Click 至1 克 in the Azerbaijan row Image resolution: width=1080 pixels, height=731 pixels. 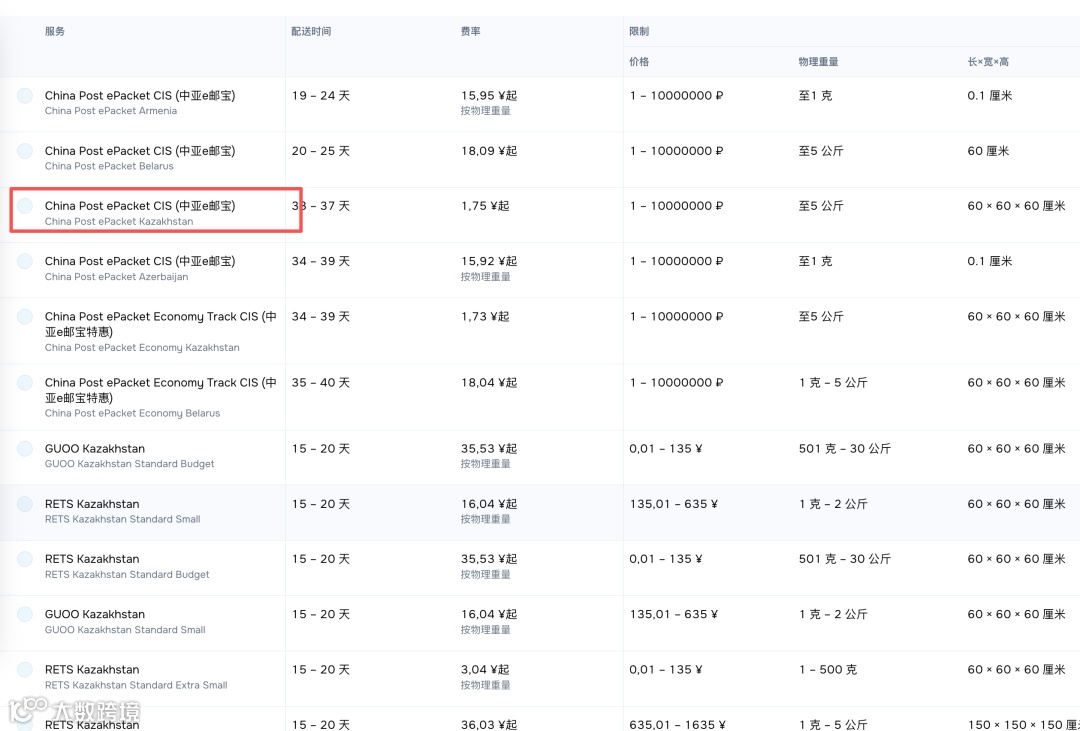click(x=816, y=261)
